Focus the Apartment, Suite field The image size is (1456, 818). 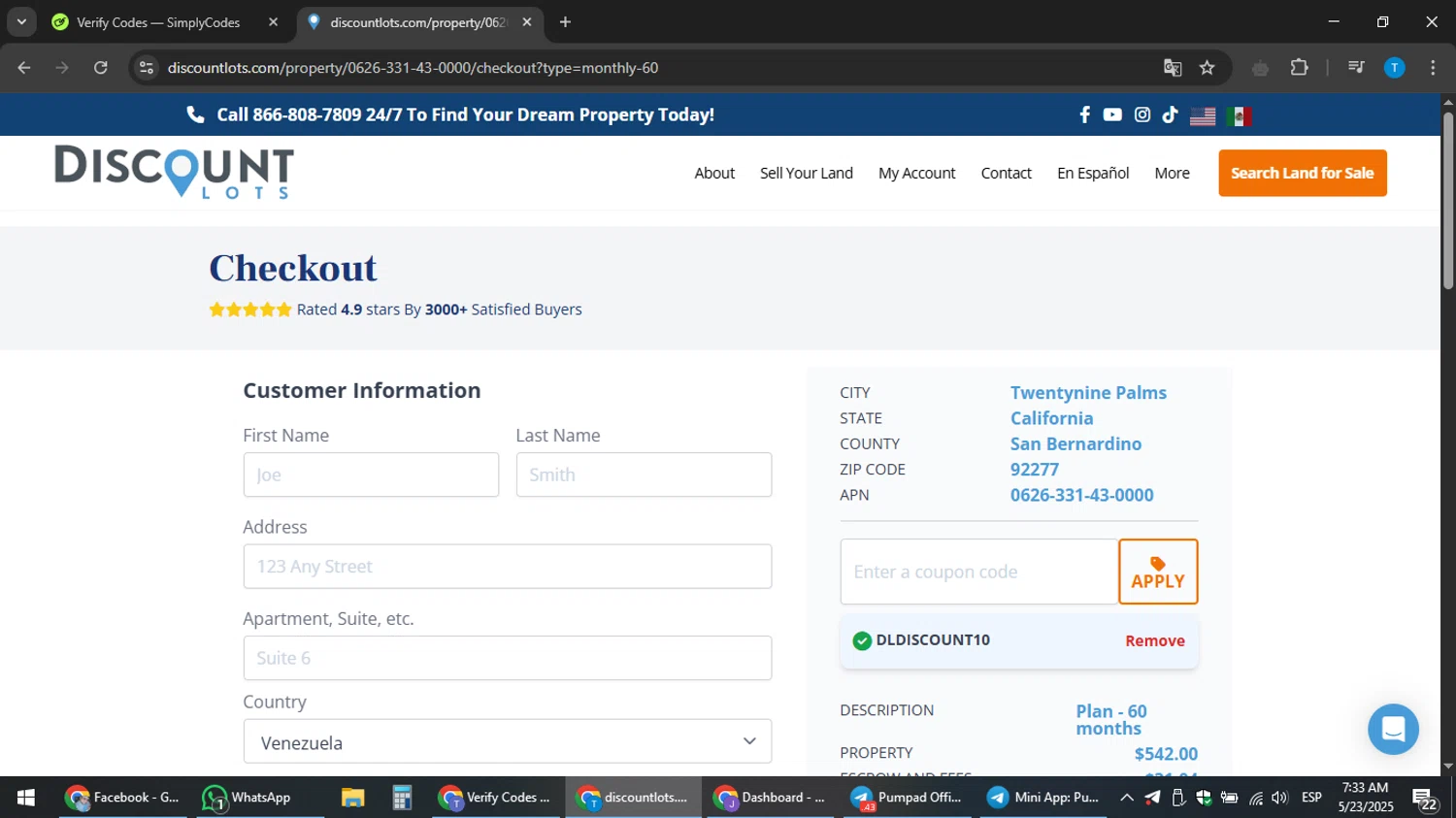[x=508, y=658]
